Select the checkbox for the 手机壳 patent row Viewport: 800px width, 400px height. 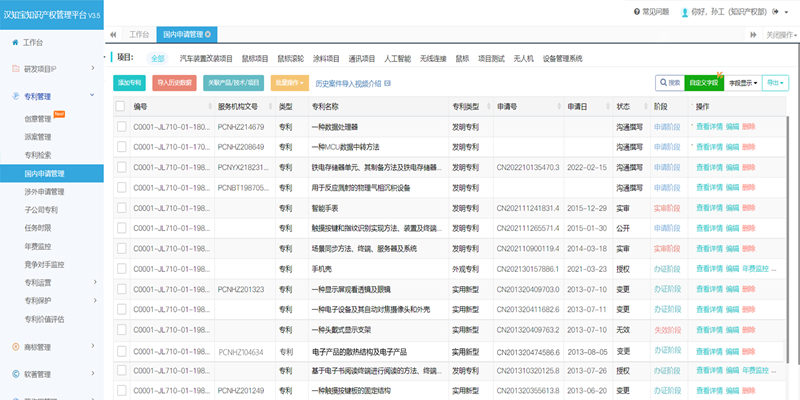pyautogui.click(x=121, y=269)
